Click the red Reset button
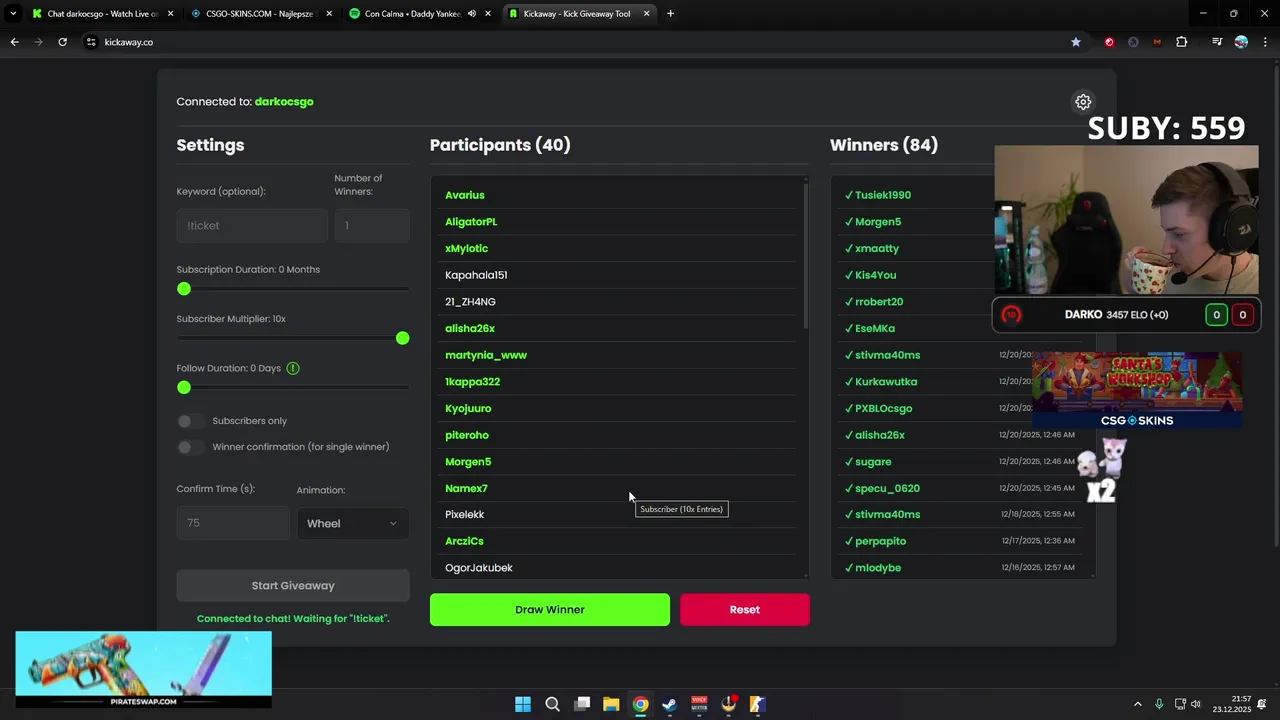 click(x=745, y=610)
